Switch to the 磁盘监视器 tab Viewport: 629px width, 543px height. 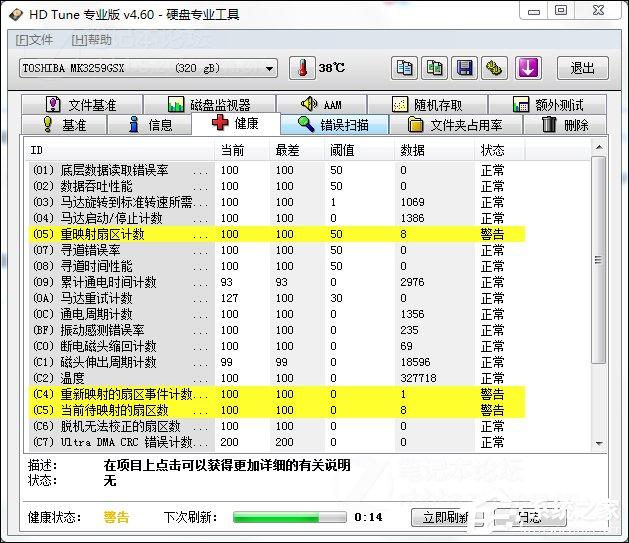point(209,105)
